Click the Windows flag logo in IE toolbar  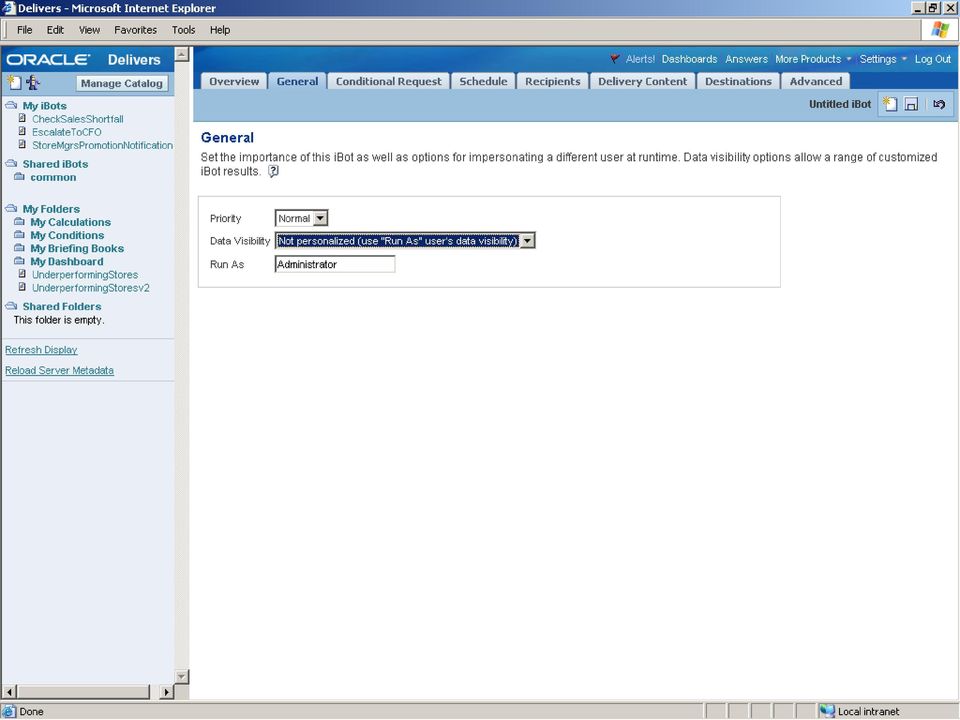940,29
